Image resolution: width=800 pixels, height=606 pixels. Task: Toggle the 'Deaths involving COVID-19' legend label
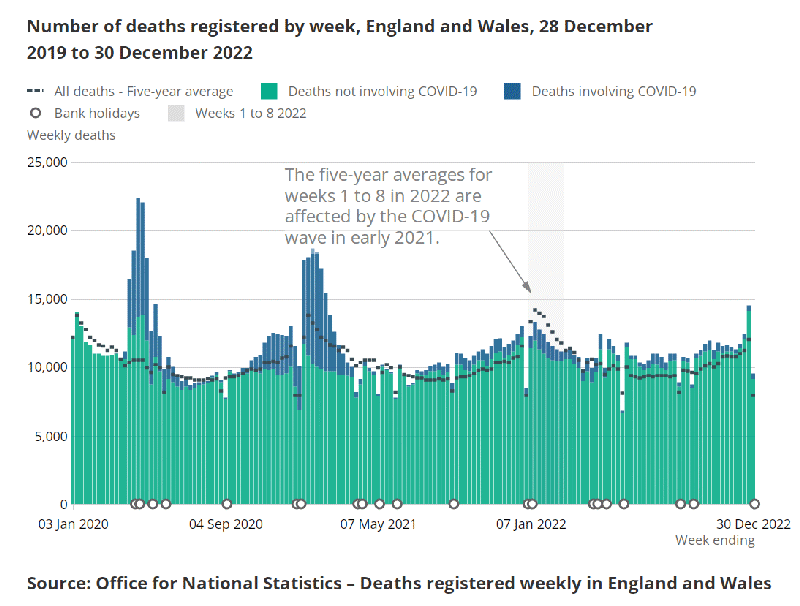(613, 91)
